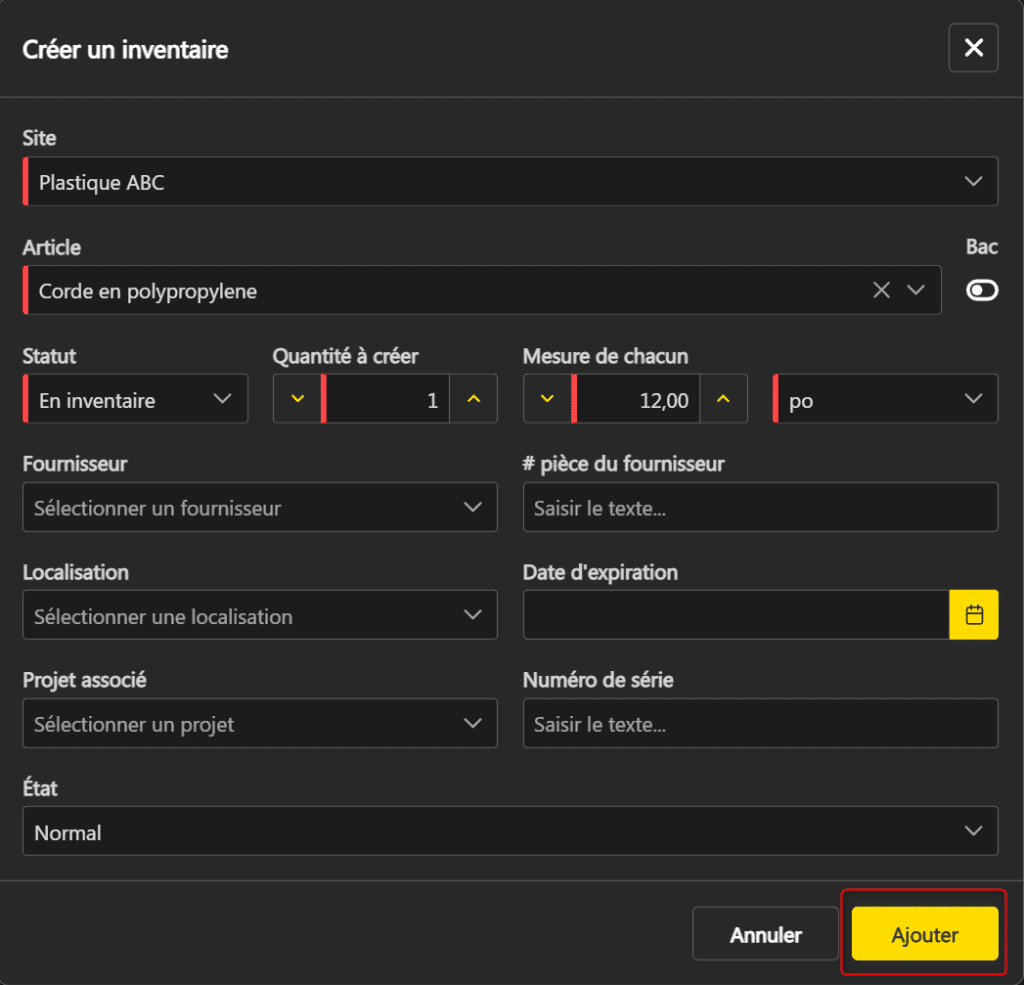Decrease Mesure de chacun with down arrow

point(547,399)
